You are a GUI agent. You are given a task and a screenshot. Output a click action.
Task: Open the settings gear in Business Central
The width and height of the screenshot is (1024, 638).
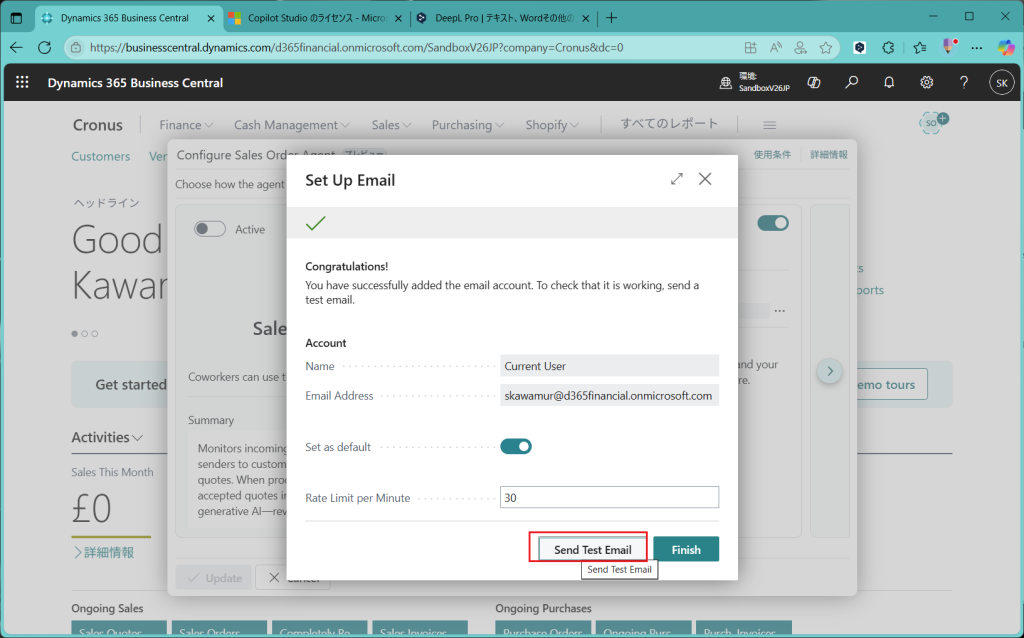coord(927,83)
